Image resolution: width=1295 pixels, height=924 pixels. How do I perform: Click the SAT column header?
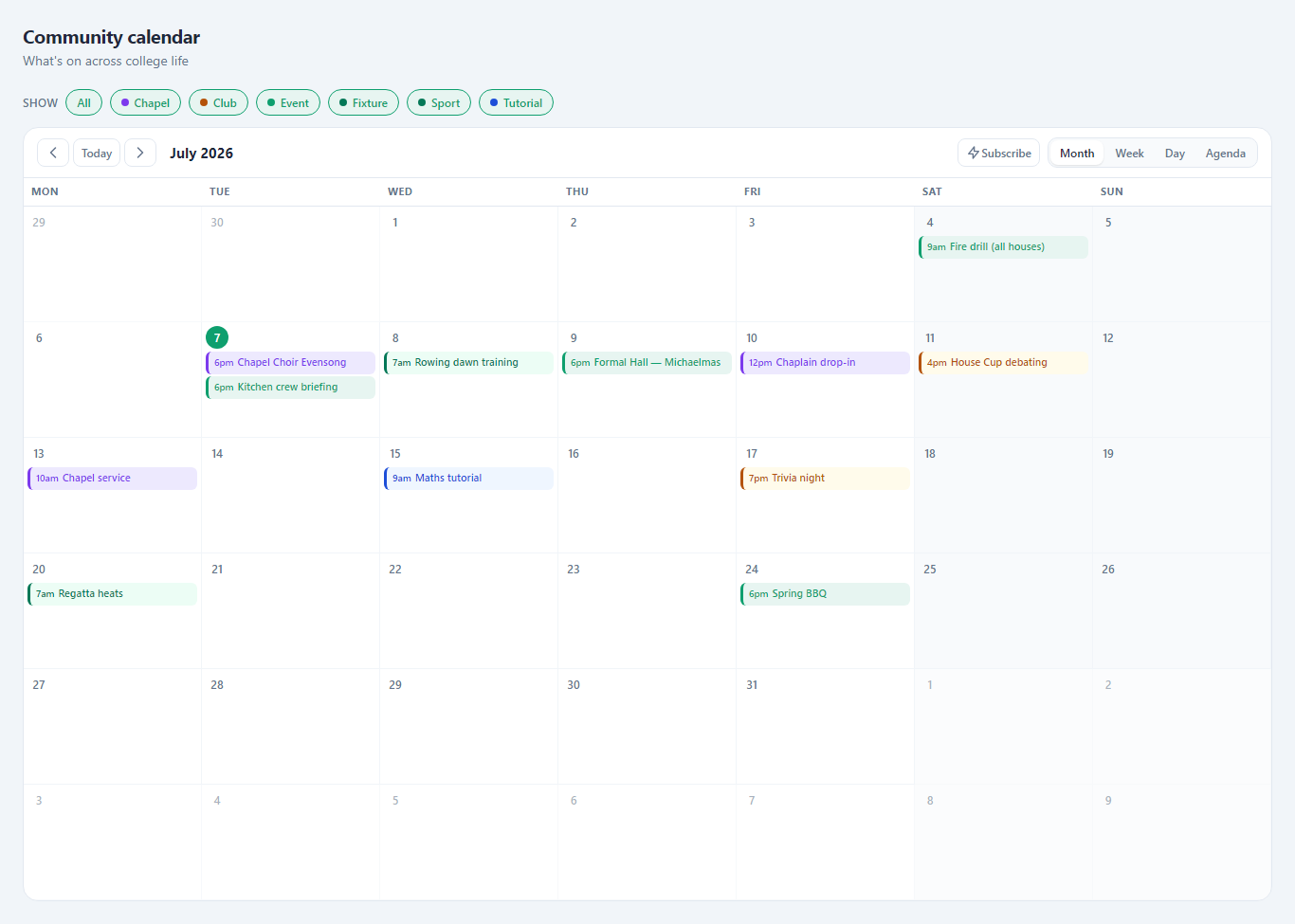(x=1004, y=191)
